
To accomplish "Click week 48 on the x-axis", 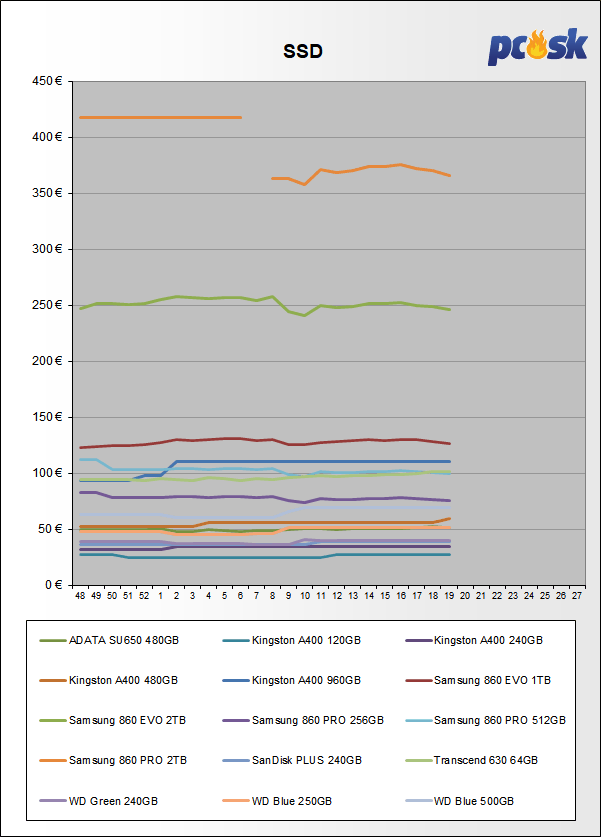I will pos(80,596).
